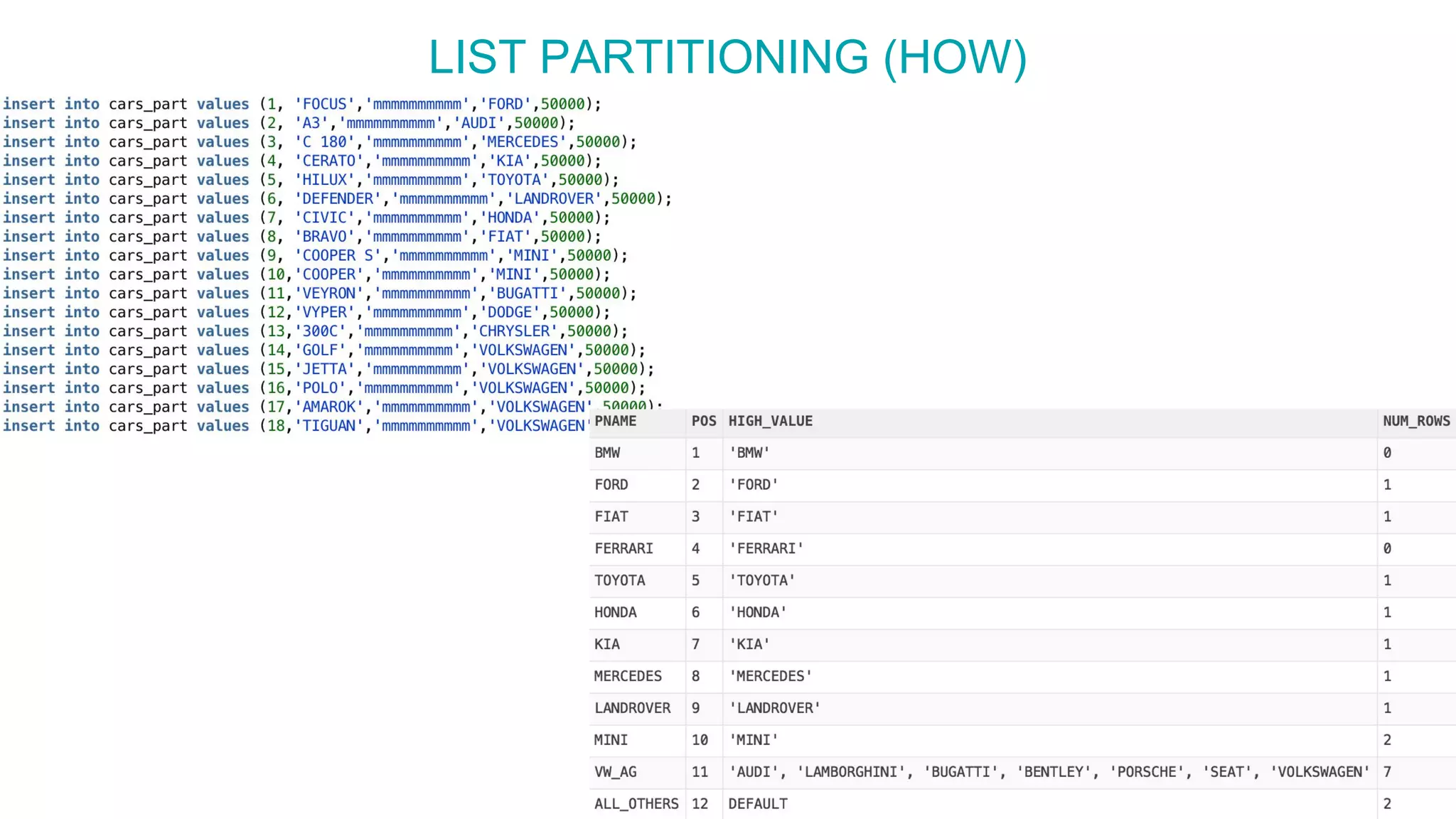Image resolution: width=1456 pixels, height=819 pixels.
Task: Click the ALL_OTHERS partition name cell
Action: coord(636,804)
